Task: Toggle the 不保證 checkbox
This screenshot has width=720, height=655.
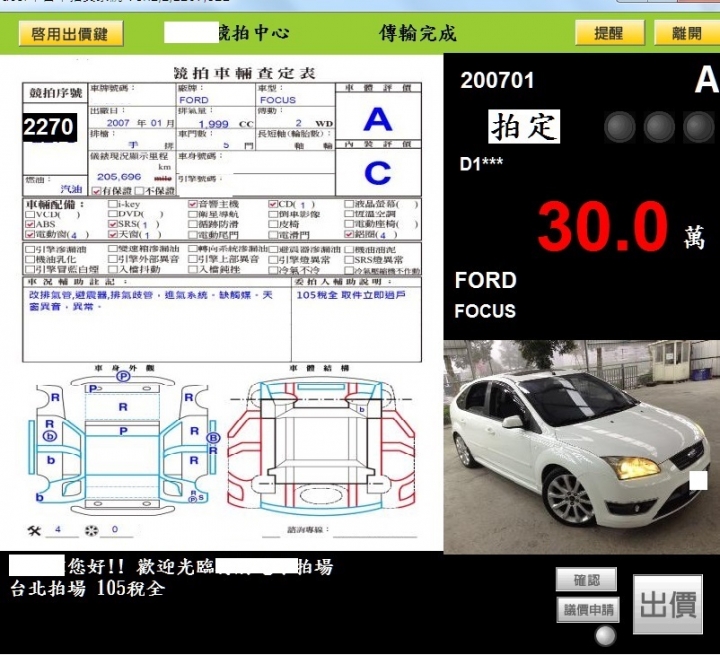Action: 139,191
